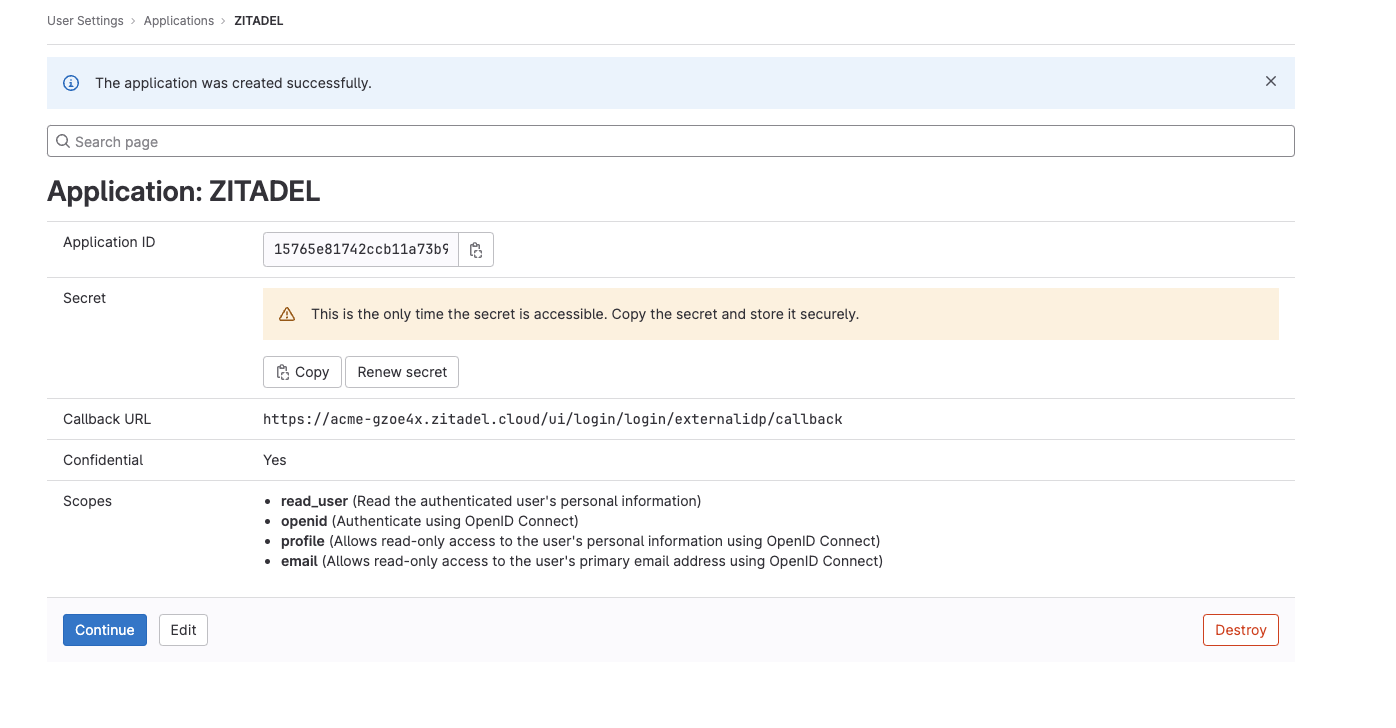Click the read_user scope entry
Screen dimensions: 1396x728
(x=314, y=500)
